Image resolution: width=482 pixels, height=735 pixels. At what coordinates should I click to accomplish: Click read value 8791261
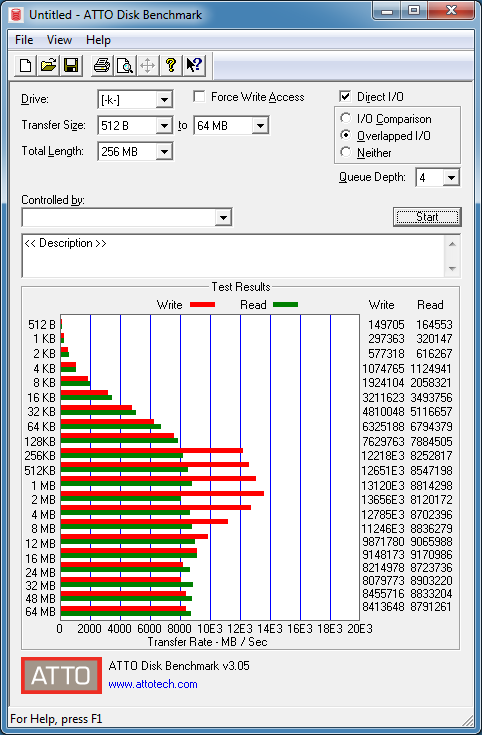431,607
